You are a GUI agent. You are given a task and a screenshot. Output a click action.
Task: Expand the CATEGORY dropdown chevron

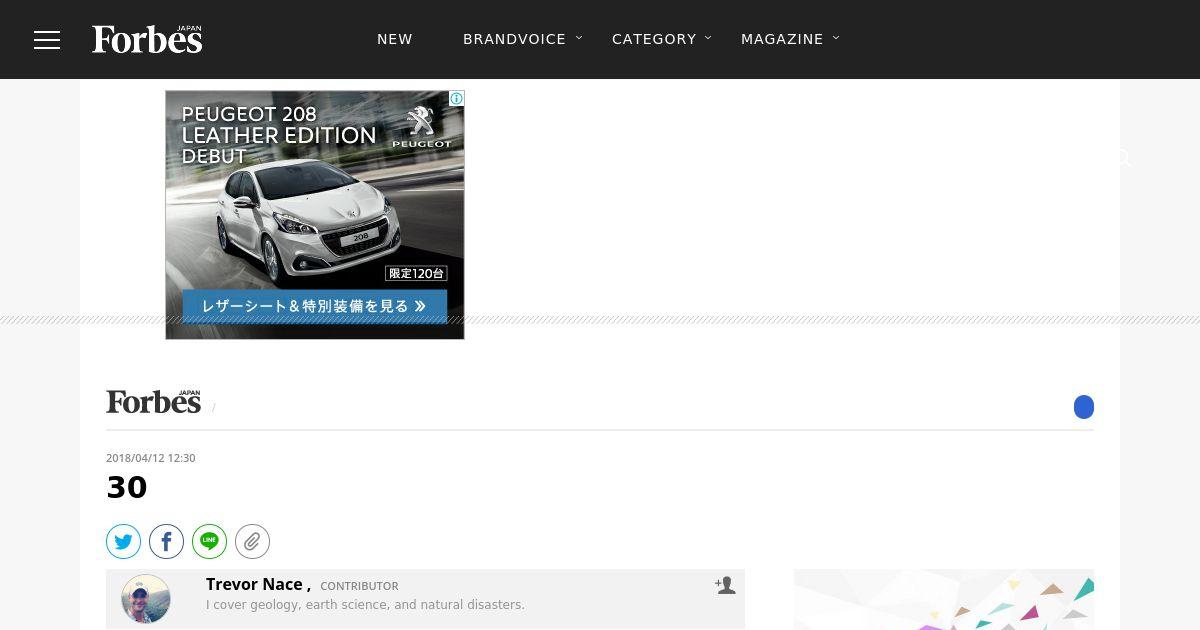[708, 38]
